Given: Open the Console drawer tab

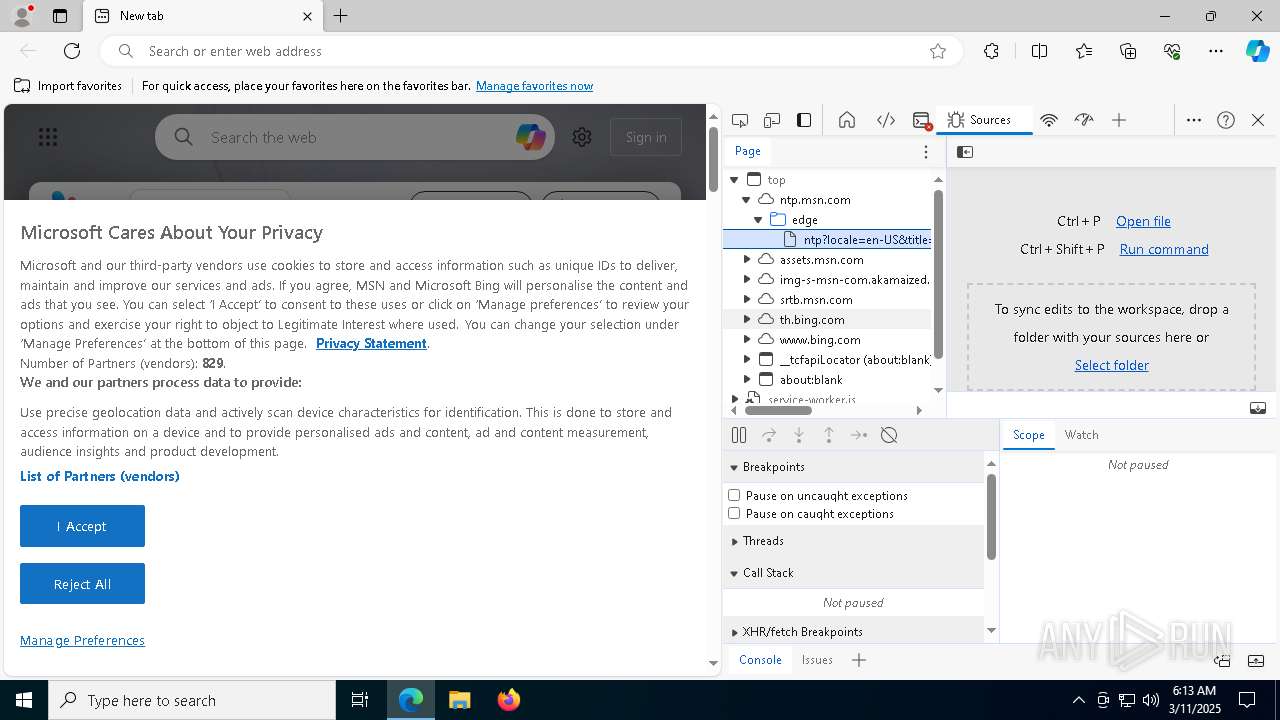Looking at the screenshot, I should [760, 660].
